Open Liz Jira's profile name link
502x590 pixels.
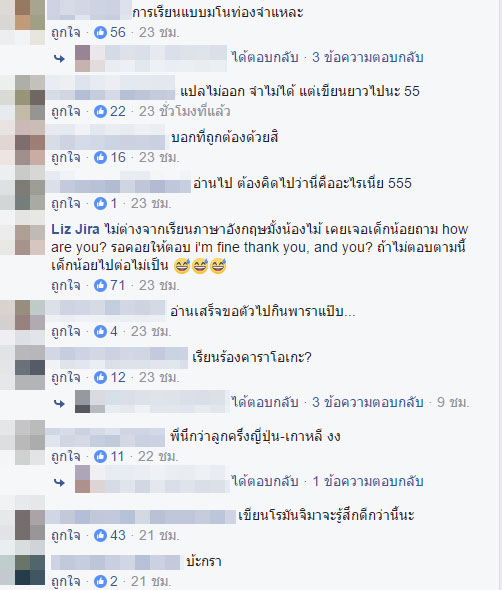(x=75, y=229)
